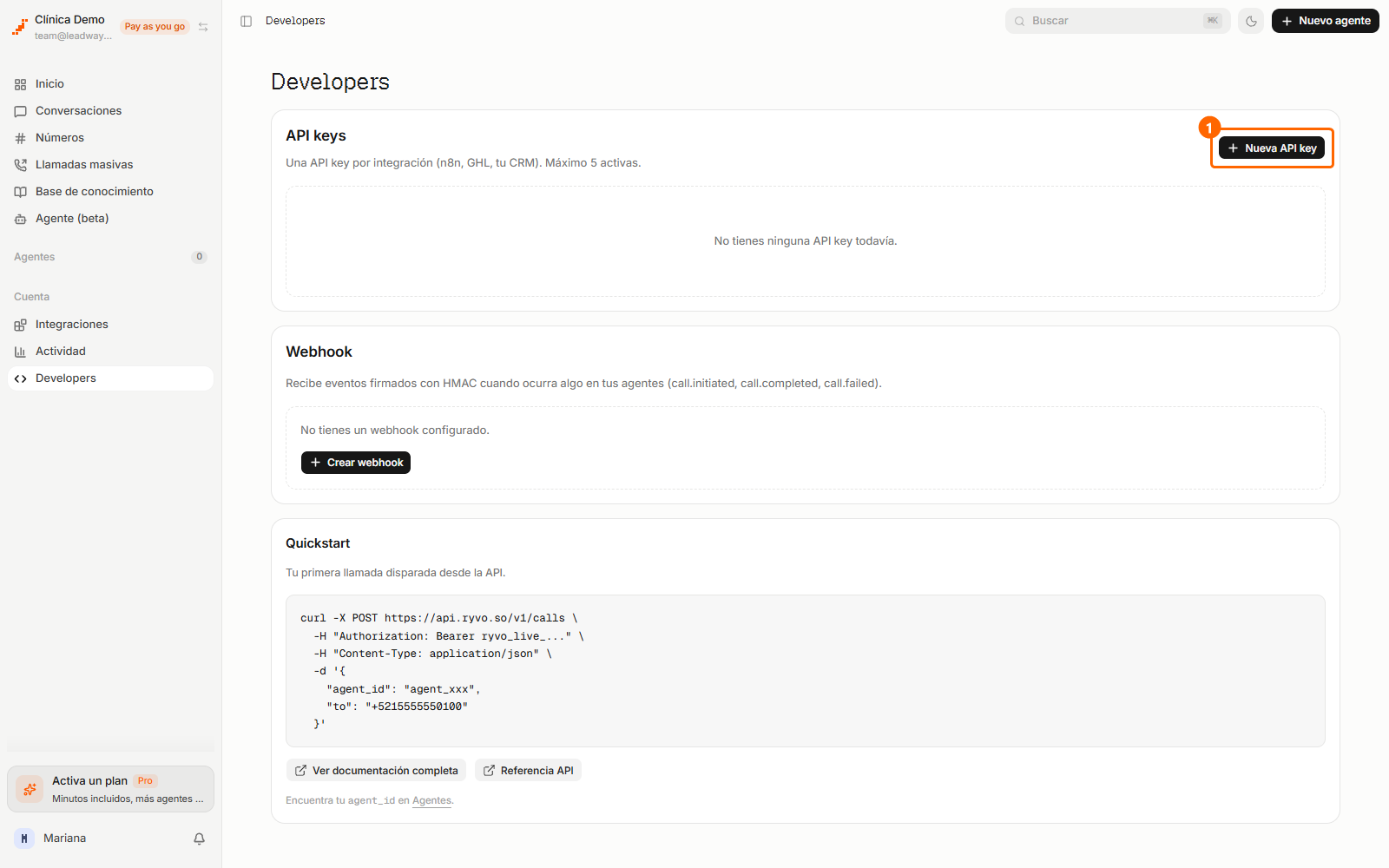Screen dimensions: 1389x868
Task: Switch workspace with the swap arrows icon
Action: click(x=203, y=27)
